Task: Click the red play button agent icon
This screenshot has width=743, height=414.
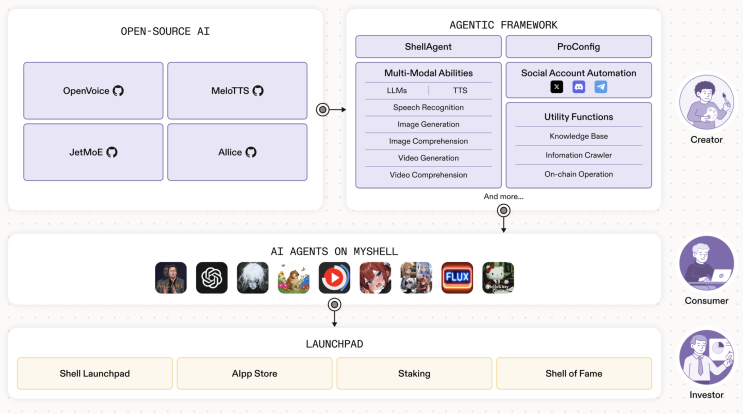Action: click(335, 278)
